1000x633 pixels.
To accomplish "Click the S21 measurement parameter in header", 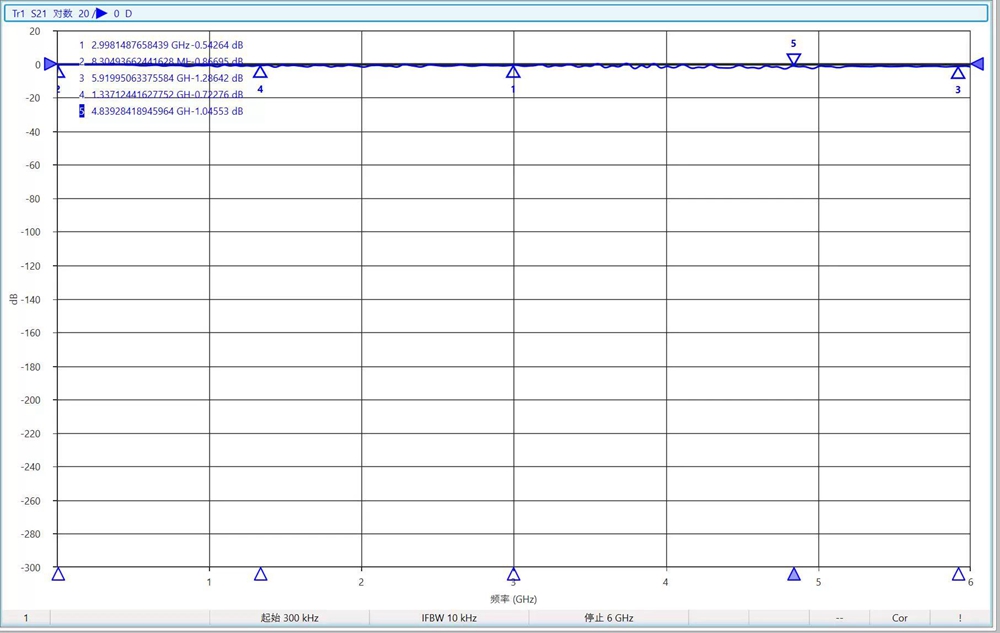I will point(38,14).
